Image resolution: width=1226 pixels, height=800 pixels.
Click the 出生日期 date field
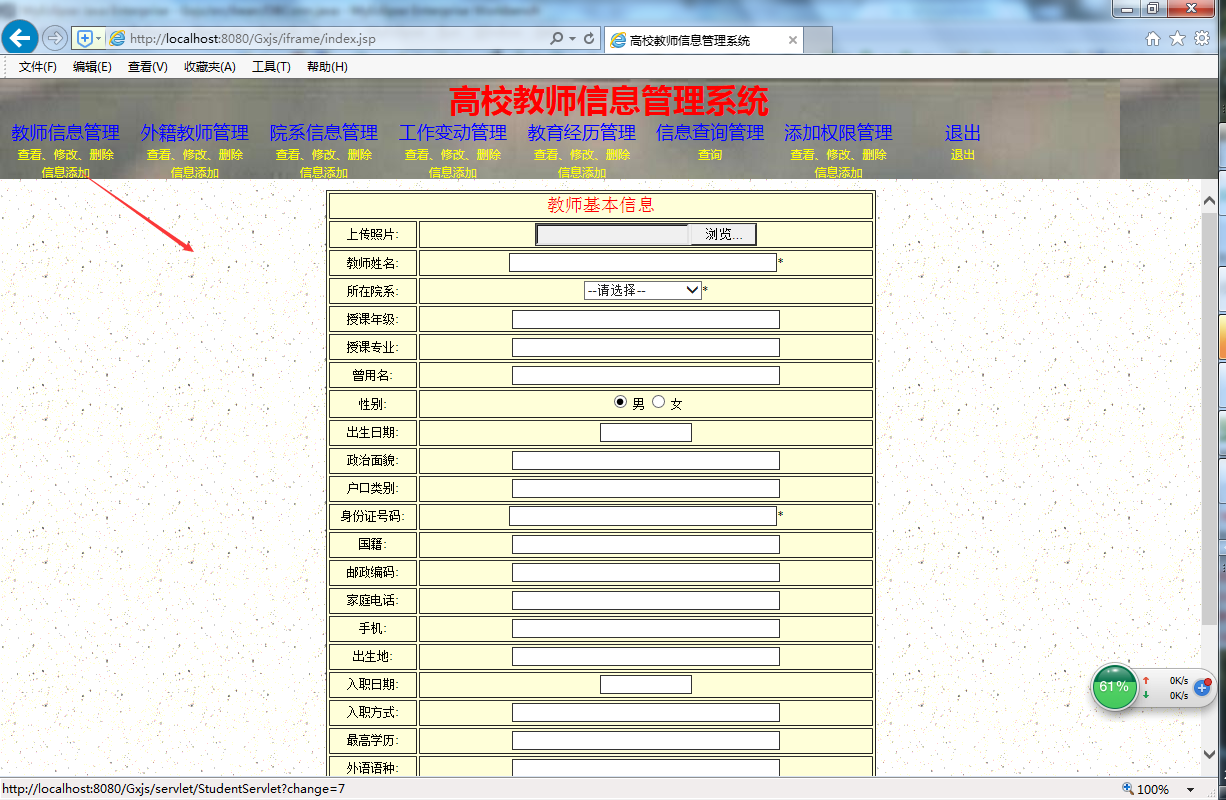pyautogui.click(x=645, y=432)
